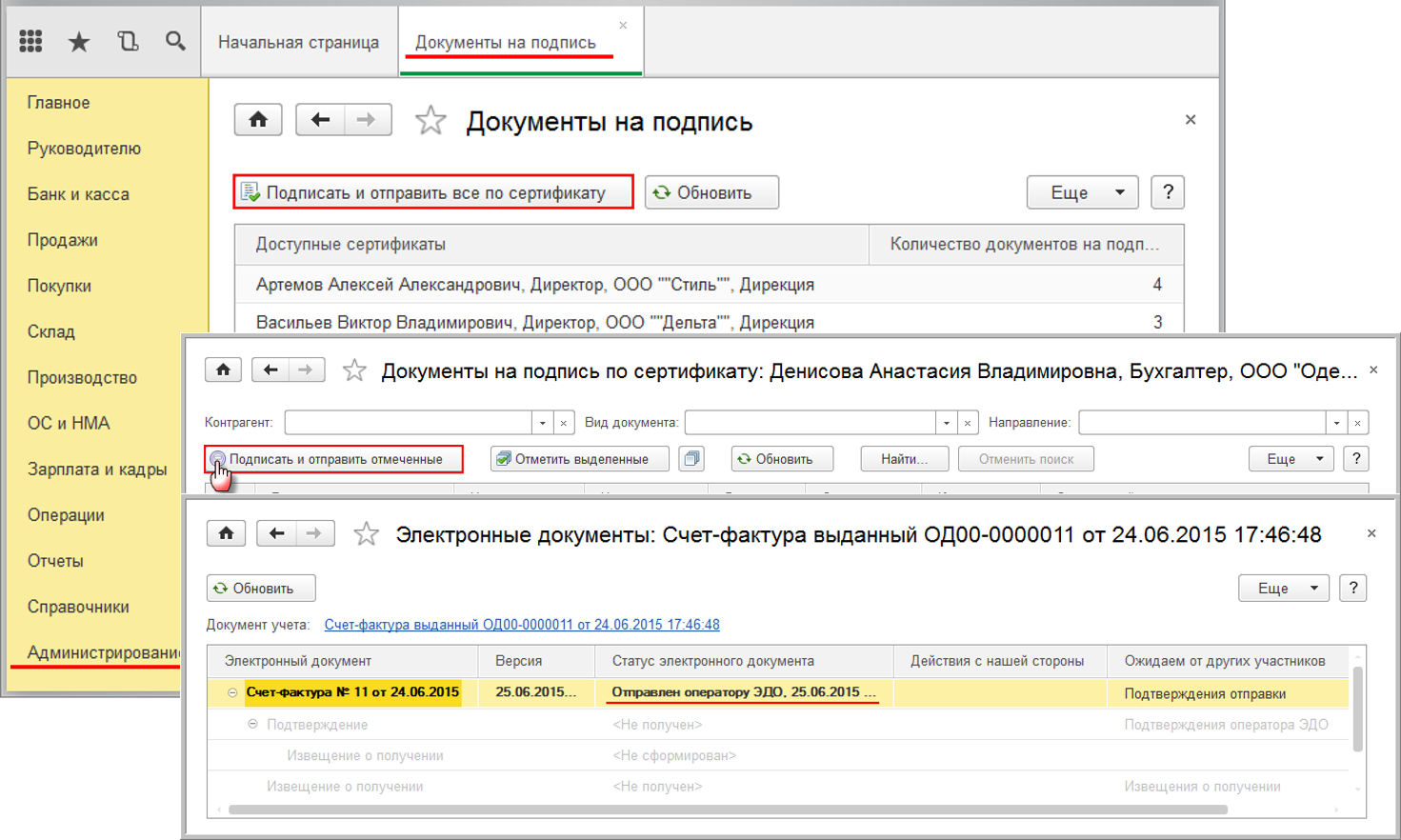Open Вид документа dropdown list

coord(947,423)
